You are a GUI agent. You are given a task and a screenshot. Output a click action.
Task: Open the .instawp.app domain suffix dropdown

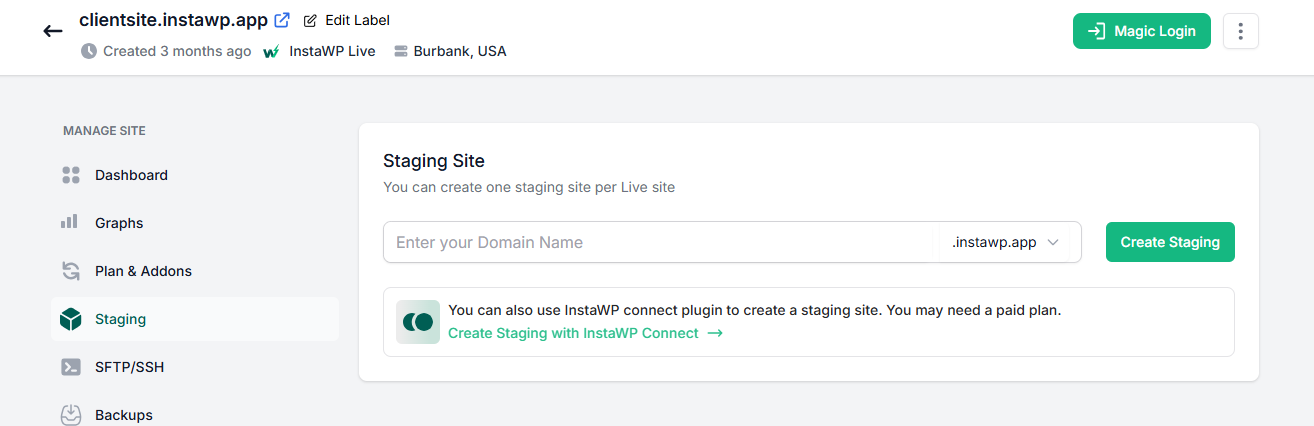pos(1005,242)
